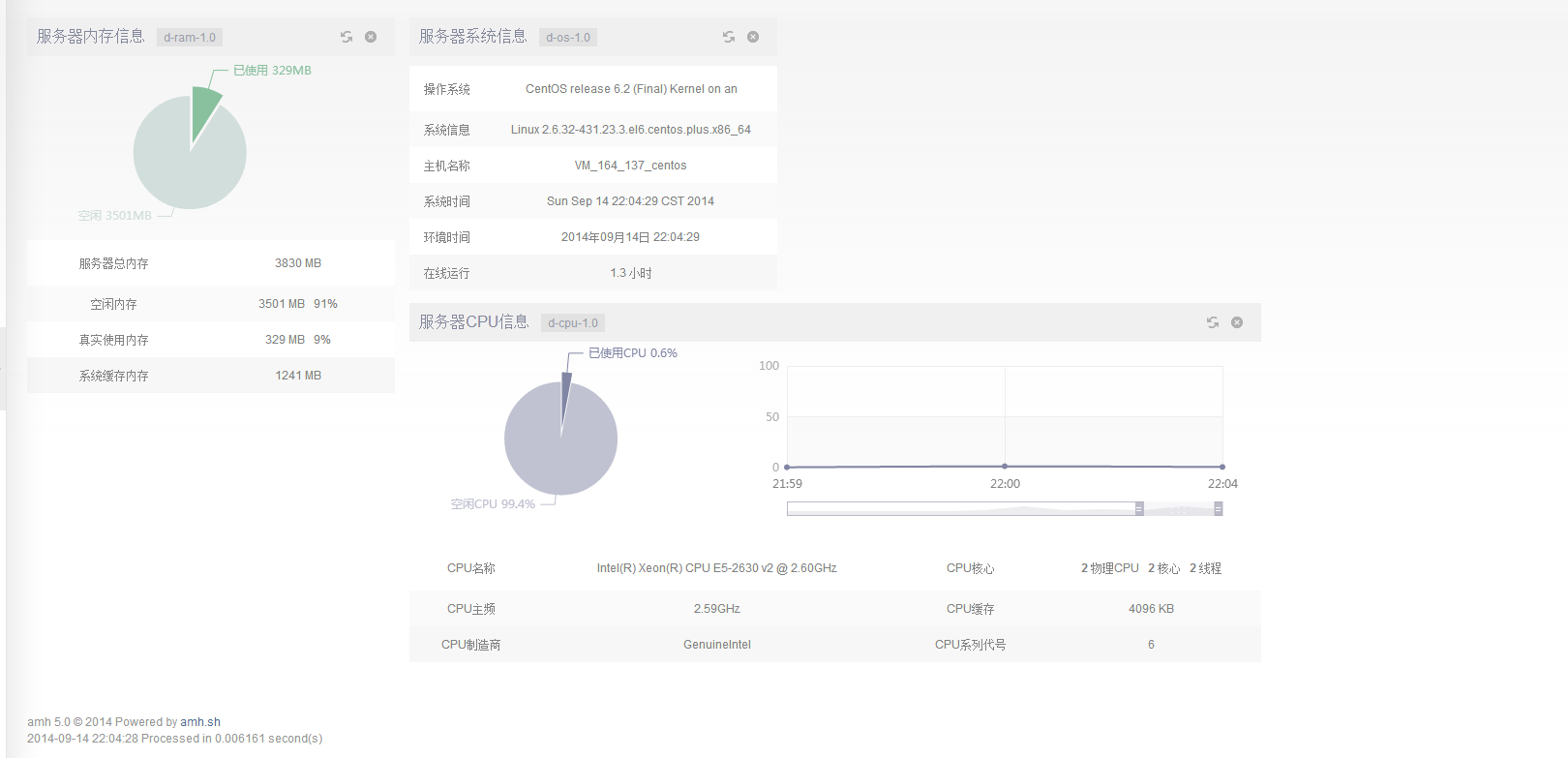1568x758 pixels.
Task: Click right handle of CPU chart range slider
Action: click(x=1219, y=508)
